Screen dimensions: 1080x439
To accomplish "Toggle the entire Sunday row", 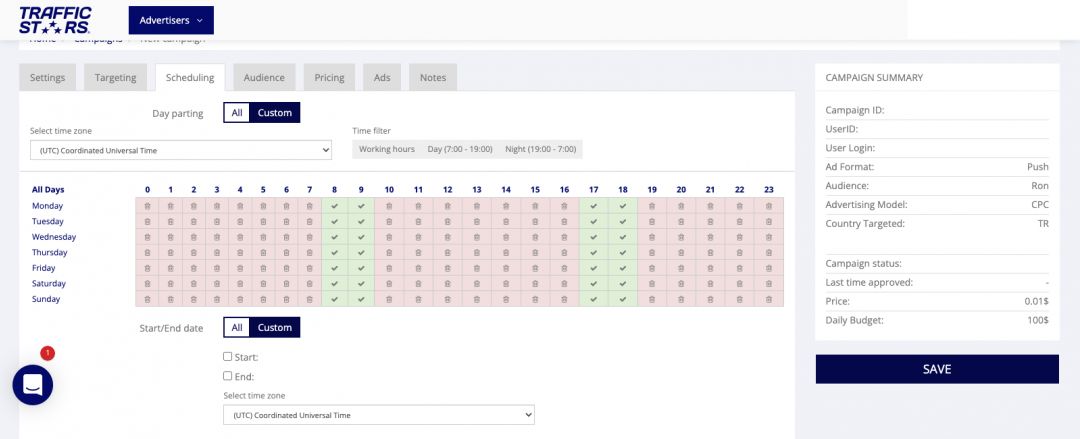I will pyautogui.click(x=45, y=299).
